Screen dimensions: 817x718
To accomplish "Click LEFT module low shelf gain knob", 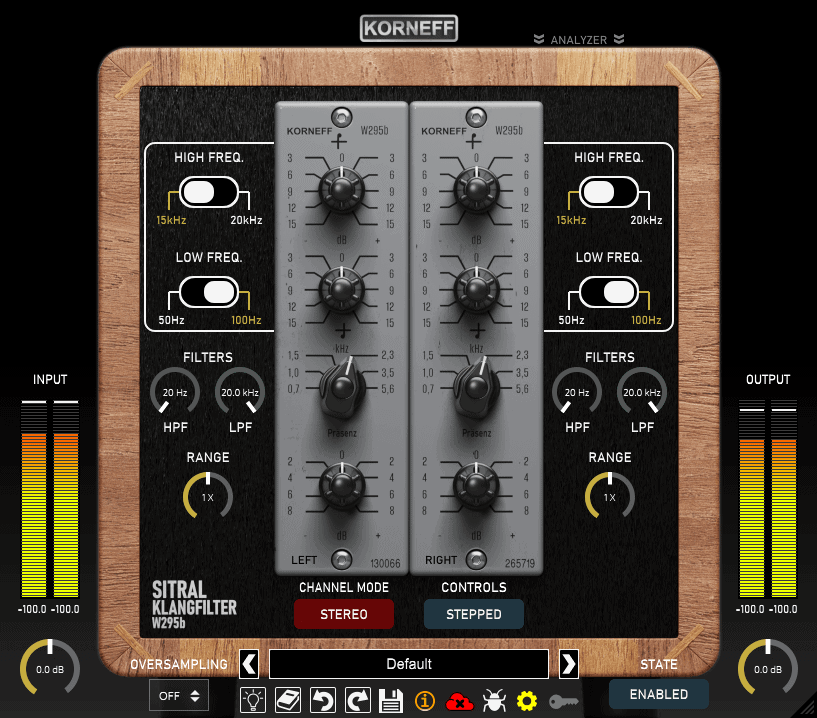I will click(341, 289).
